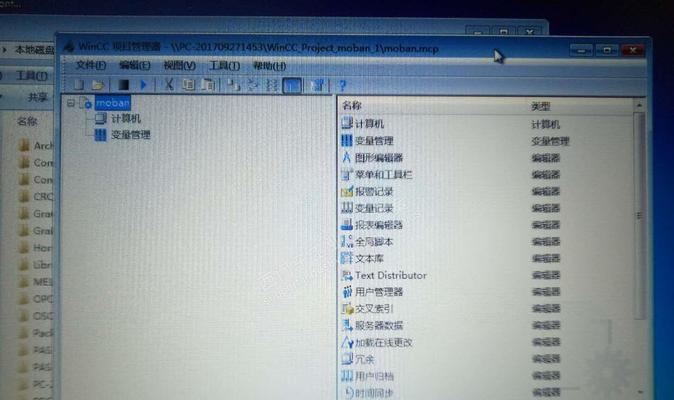The image size is (674, 400).
Task: Click the 加载在线更改 icon
Action: (x=346, y=342)
